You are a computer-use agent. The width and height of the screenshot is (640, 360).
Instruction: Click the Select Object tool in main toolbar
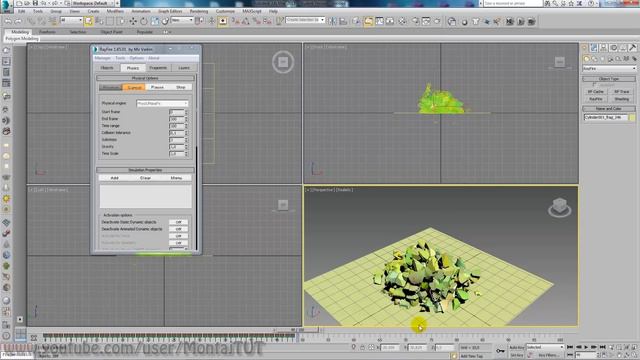pyautogui.click(x=89, y=21)
